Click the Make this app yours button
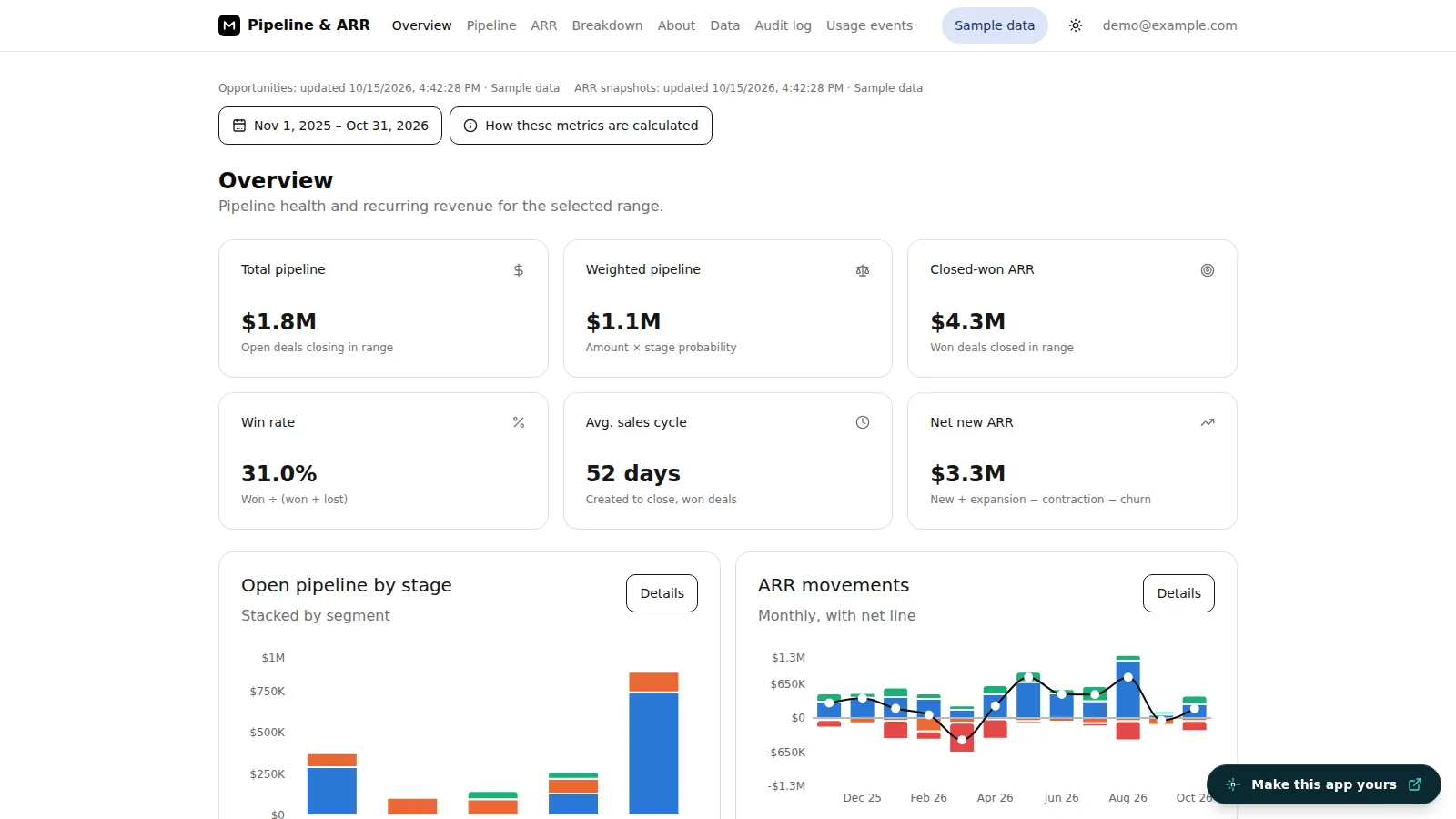Image resolution: width=1456 pixels, height=819 pixels. [x=1324, y=784]
